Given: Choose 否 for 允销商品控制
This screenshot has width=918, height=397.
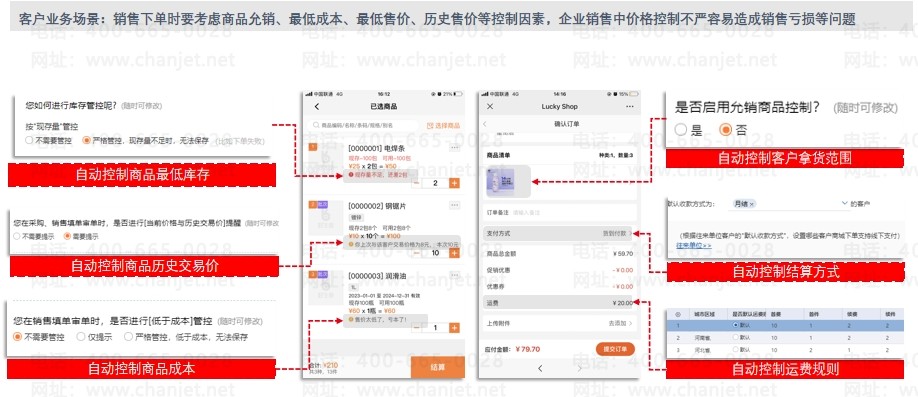Looking at the screenshot, I should pos(725,130).
